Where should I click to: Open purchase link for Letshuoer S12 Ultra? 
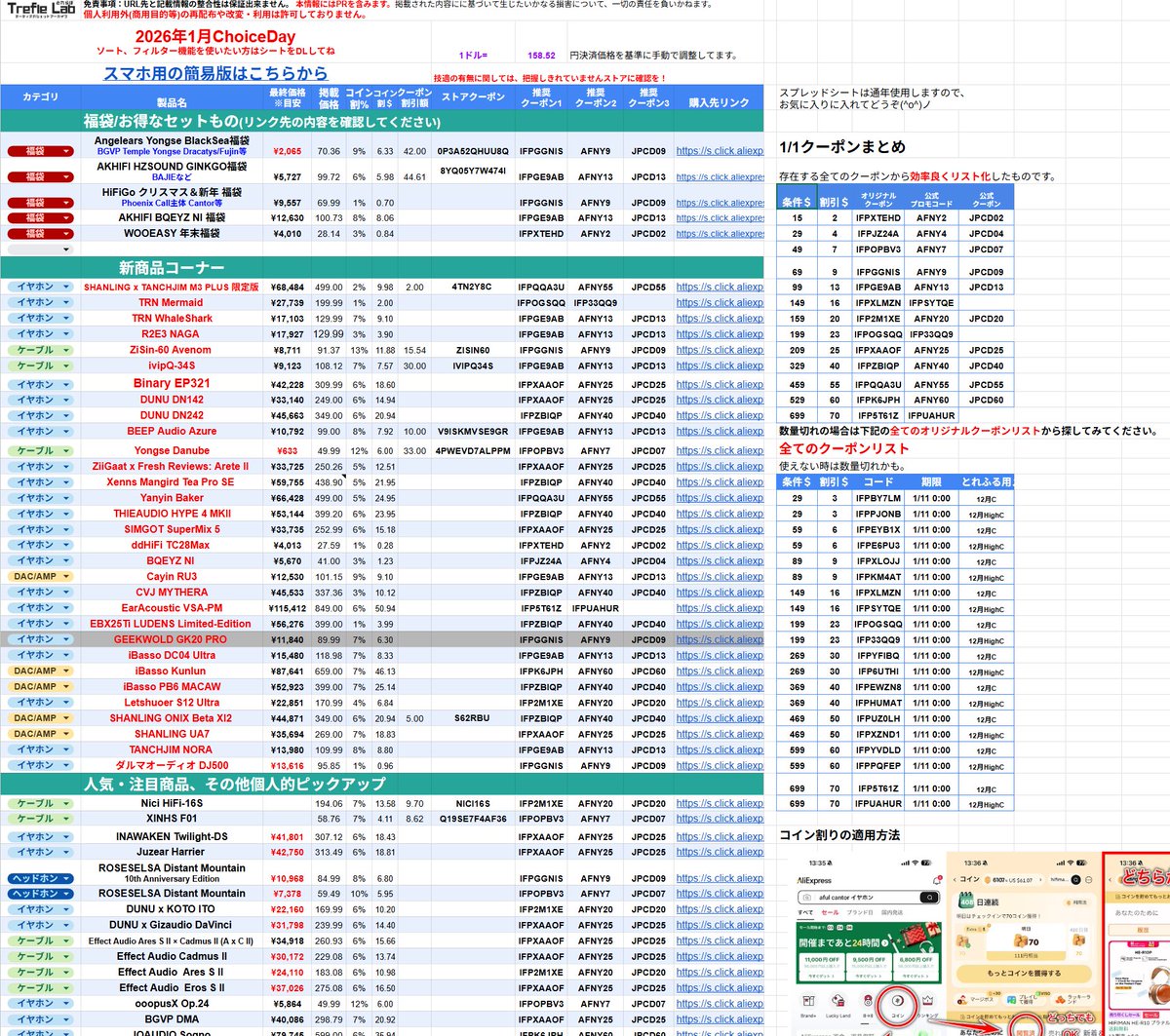tap(720, 703)
